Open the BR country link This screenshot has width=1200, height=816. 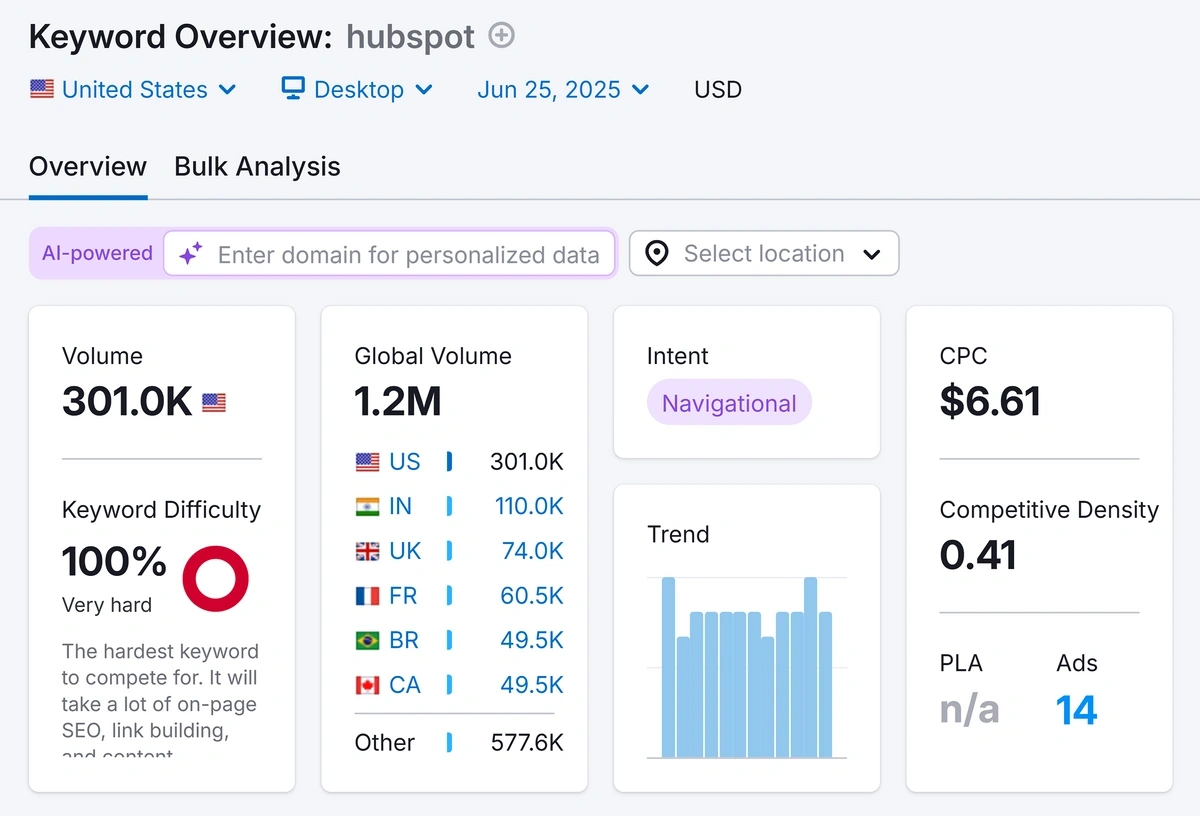coord(404,640)
